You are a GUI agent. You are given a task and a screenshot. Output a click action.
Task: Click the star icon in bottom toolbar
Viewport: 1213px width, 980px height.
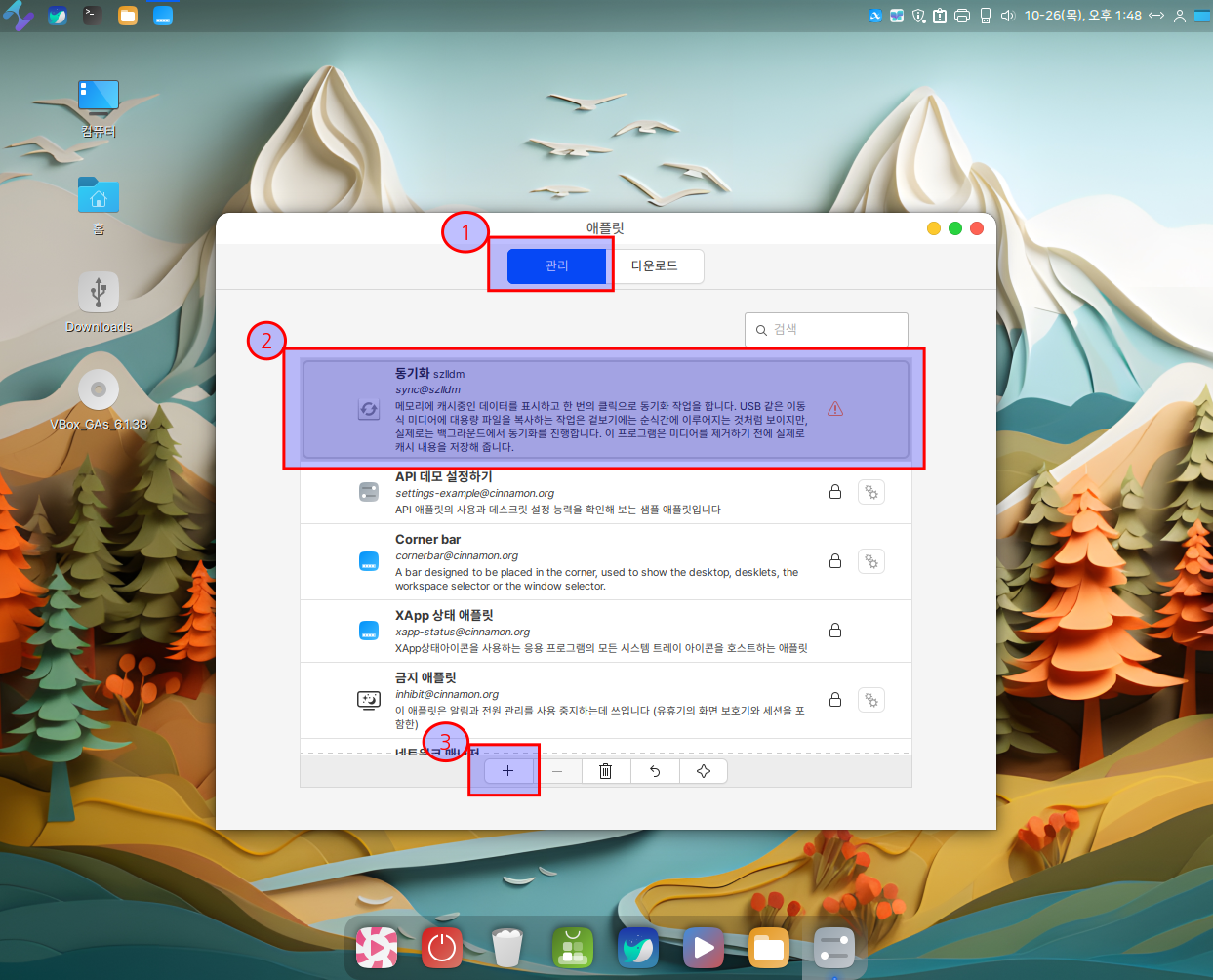(x=704, y=771)
